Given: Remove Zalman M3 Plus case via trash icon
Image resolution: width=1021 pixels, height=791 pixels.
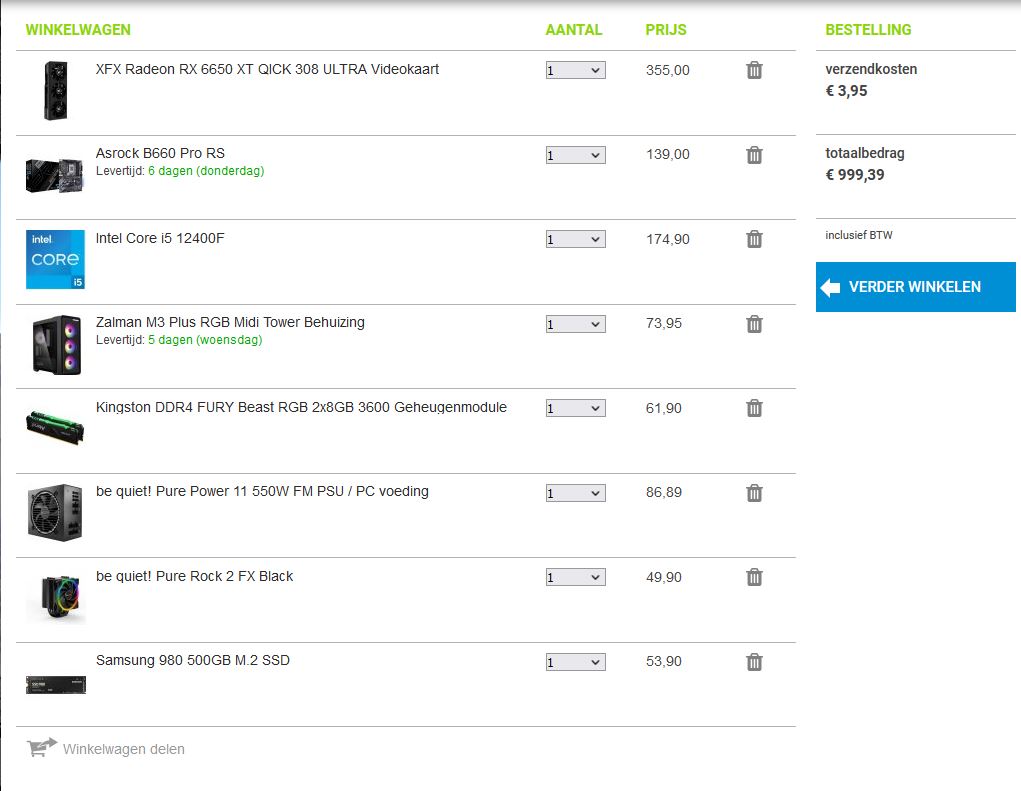Looking at the screenshot, I should pos(754,324).
